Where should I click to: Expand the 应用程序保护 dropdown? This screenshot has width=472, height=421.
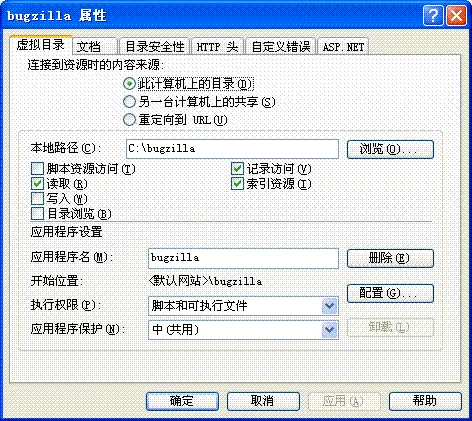point(330,330)
